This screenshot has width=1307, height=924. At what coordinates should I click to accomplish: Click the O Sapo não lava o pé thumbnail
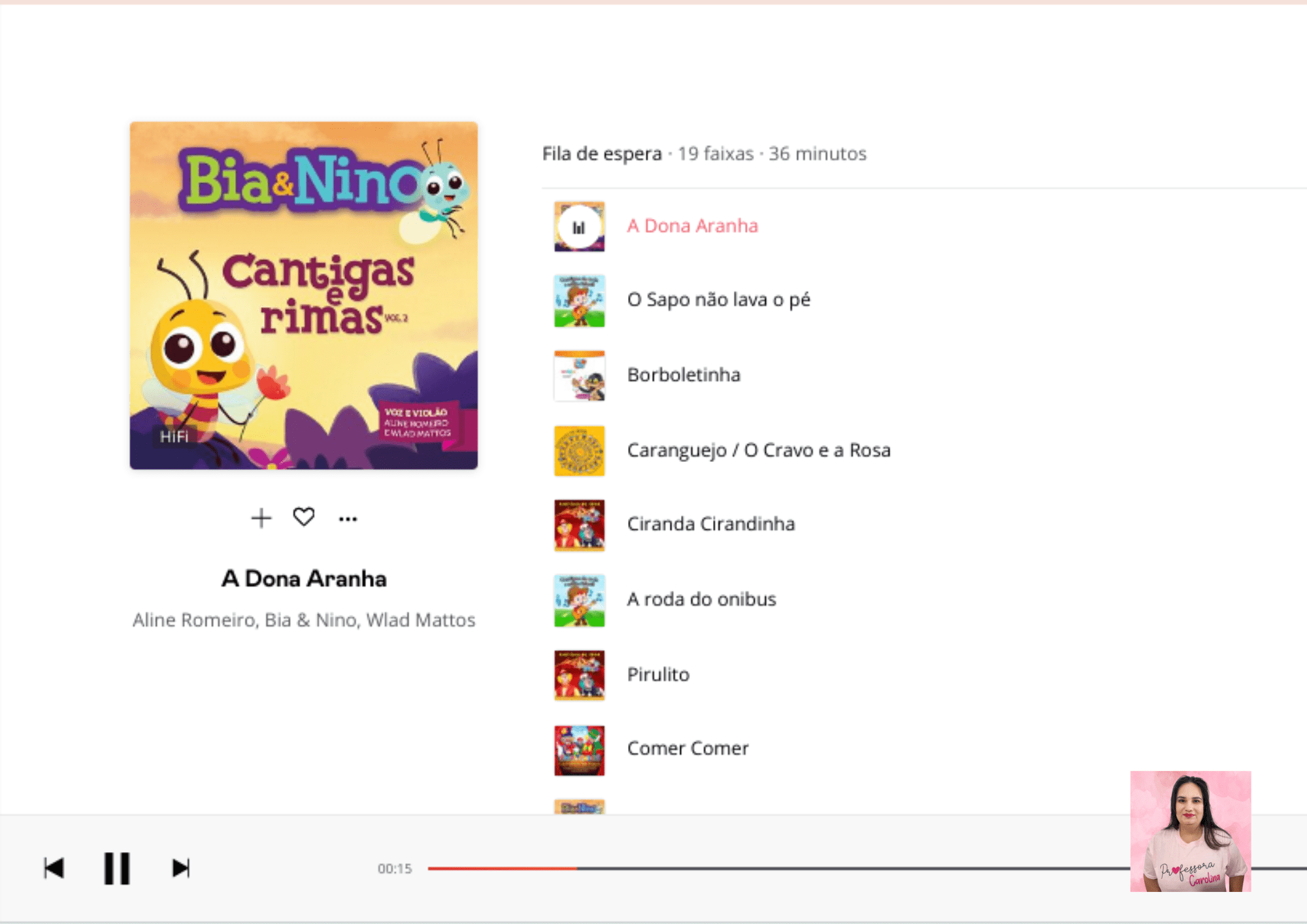point(579,301)
